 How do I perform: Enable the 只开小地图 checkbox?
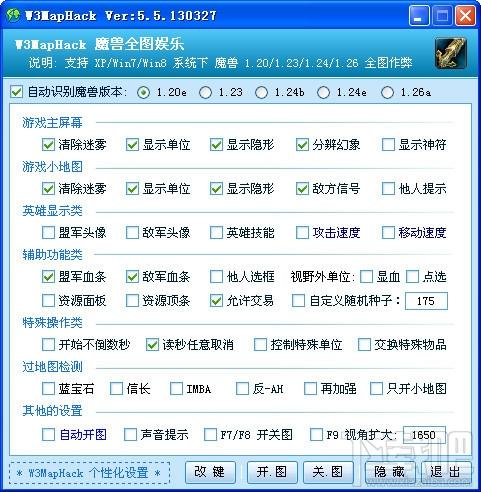pos(376,389)
